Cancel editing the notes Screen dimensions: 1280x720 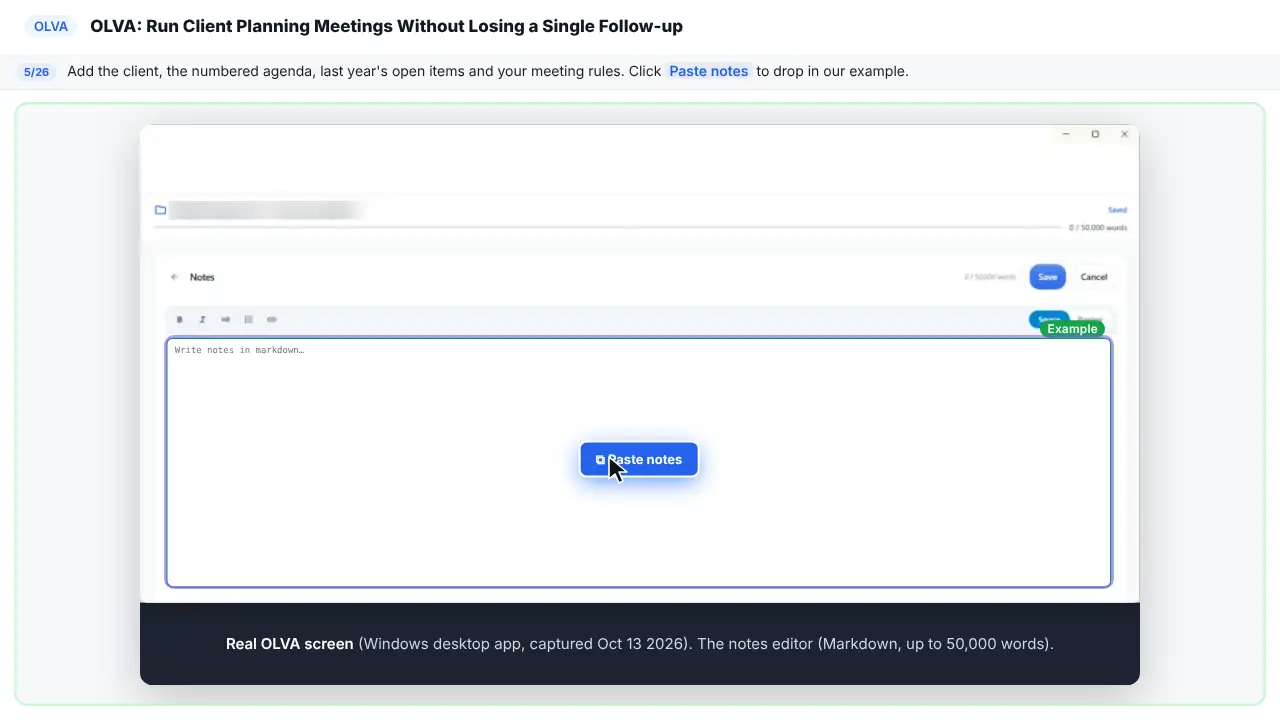point(1094,277)
